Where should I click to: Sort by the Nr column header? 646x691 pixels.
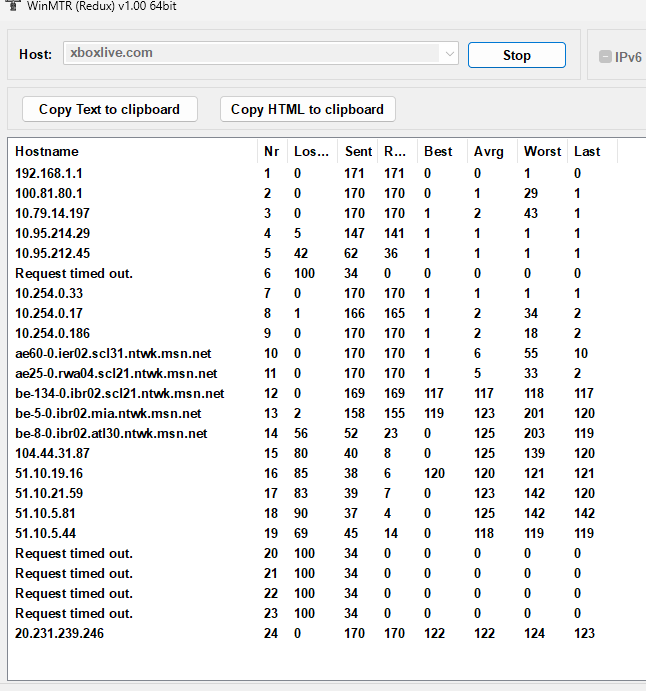click(271, 151)
